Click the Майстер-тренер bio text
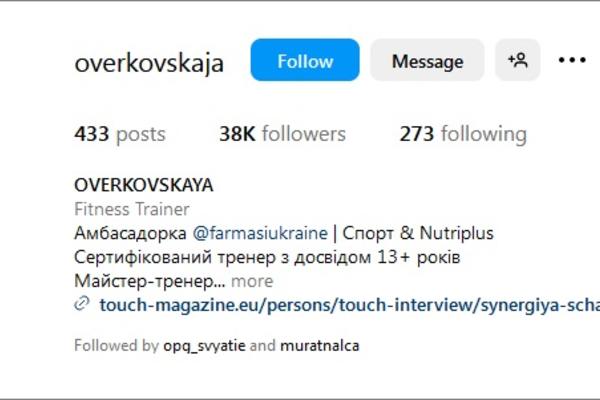 pos(150,281)
